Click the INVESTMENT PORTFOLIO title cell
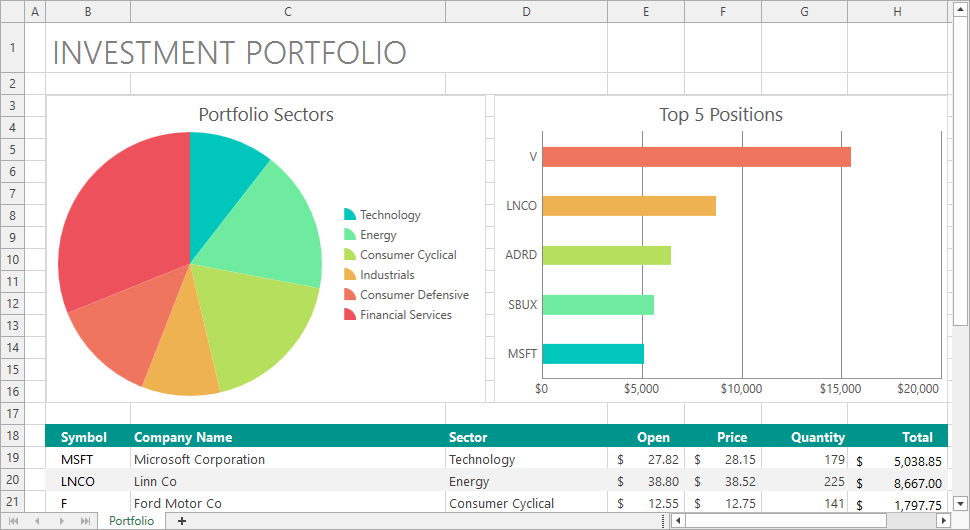 pos(229,52)
